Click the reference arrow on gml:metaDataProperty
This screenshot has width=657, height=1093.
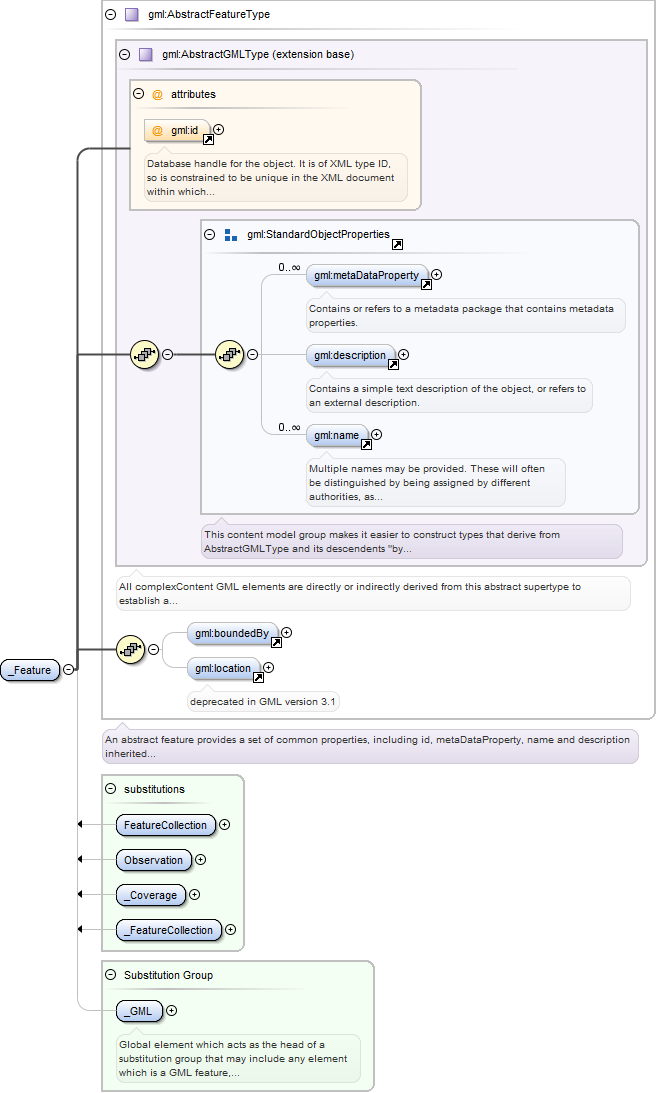426,284
